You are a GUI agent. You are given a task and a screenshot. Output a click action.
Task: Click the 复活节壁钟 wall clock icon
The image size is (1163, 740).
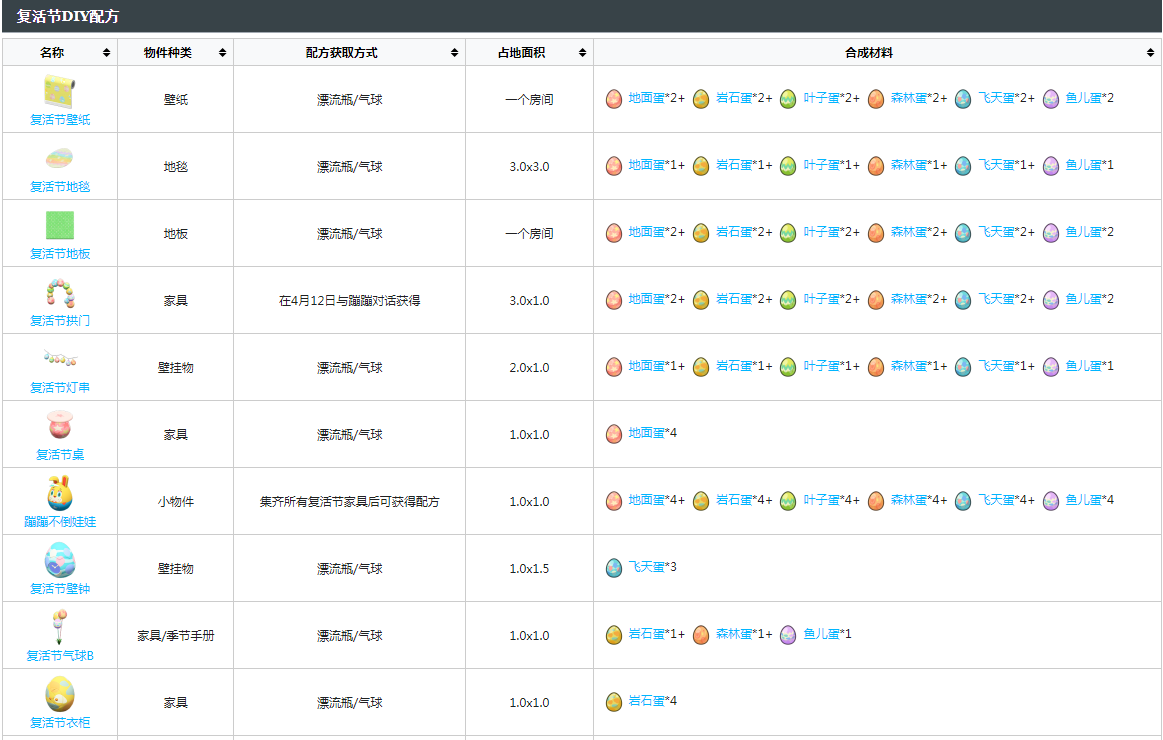coord(59,560)
